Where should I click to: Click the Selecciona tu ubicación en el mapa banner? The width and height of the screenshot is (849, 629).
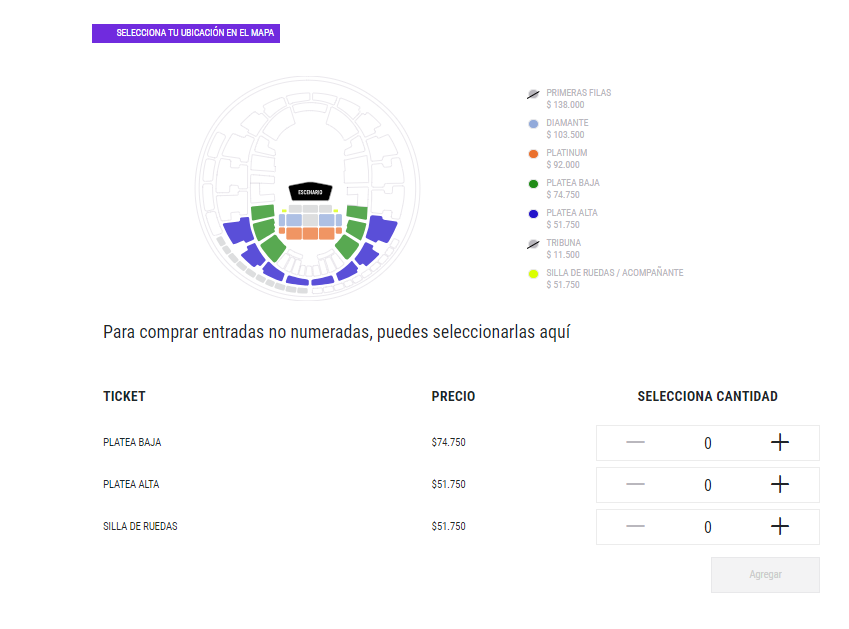tap(186, 33)
